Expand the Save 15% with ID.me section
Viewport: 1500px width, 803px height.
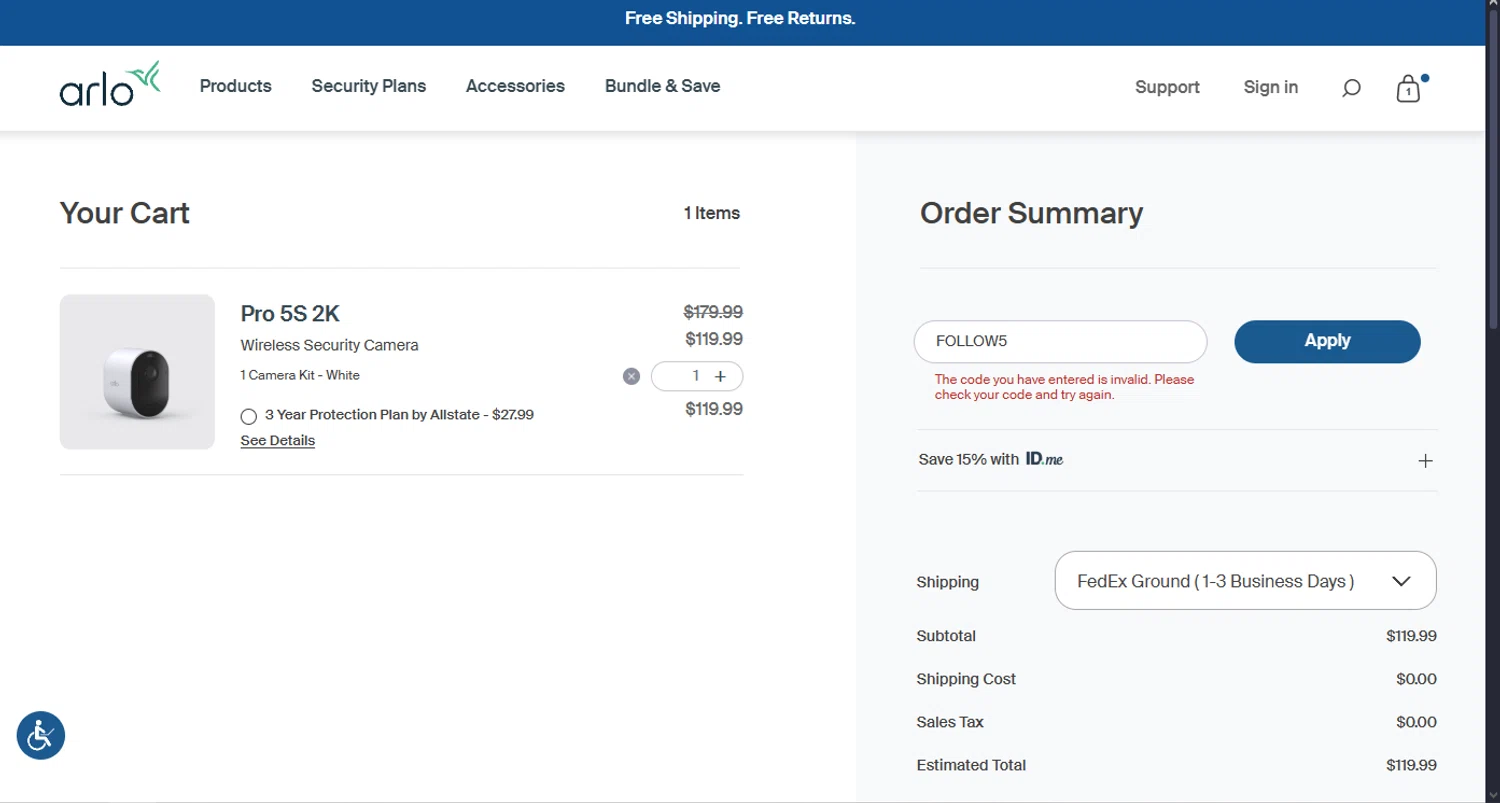pyautogui.click(x=1425, y=460)
